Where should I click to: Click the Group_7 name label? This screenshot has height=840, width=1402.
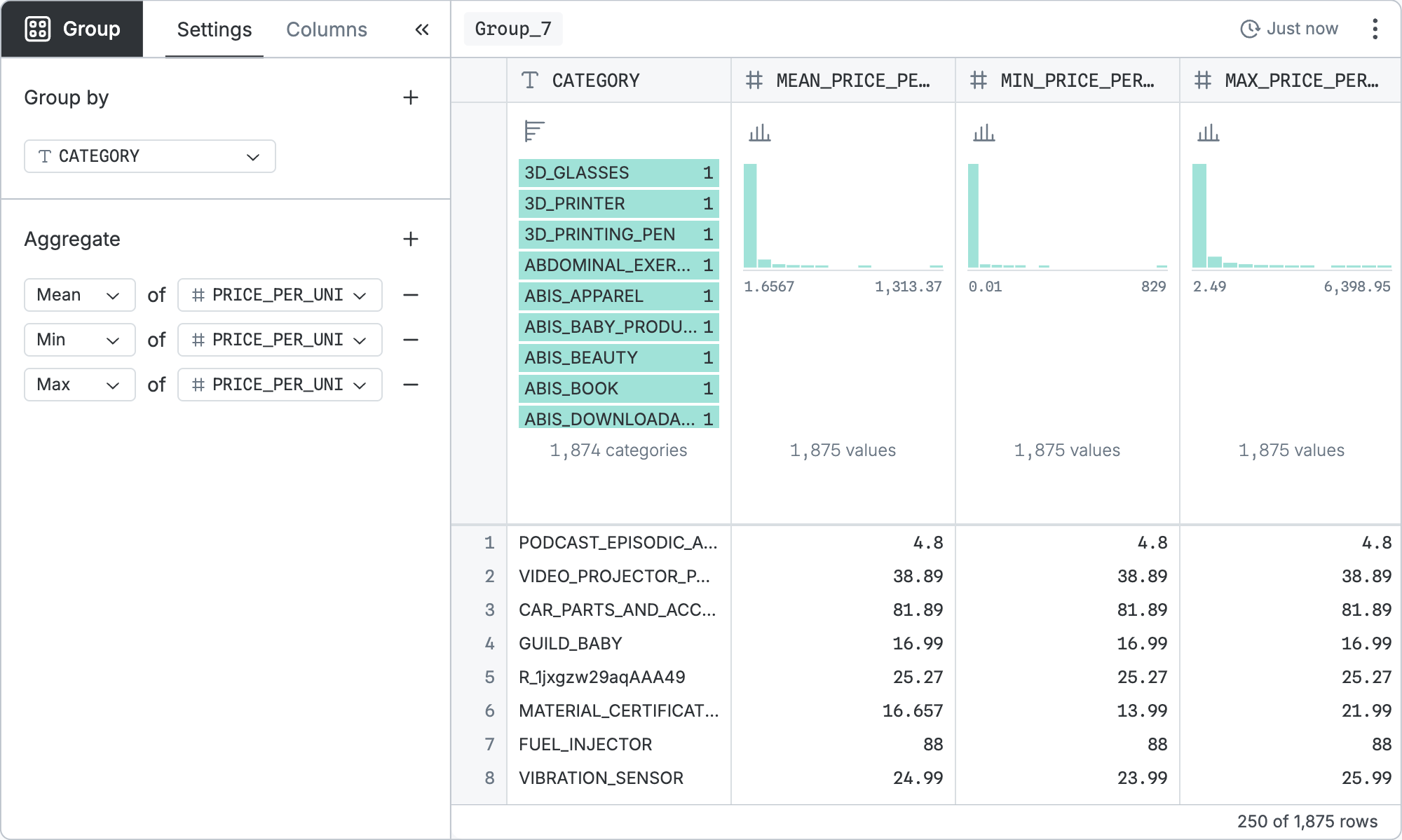click(513, 29)
